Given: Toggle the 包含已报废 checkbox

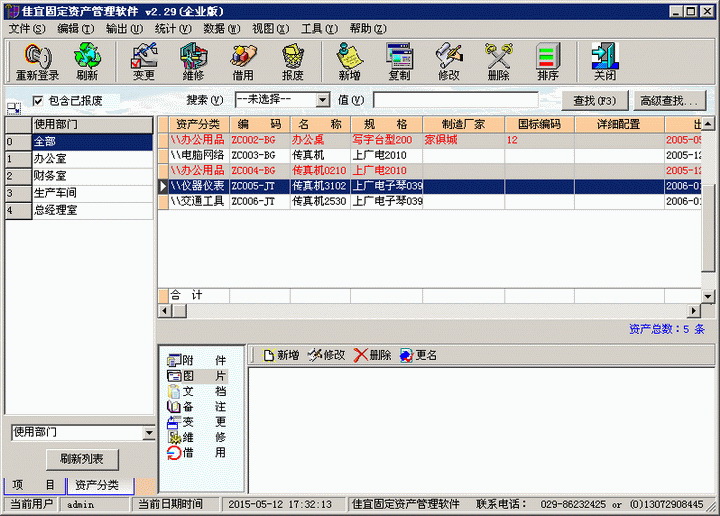Looking at the screenshot, I should [38, 101].
